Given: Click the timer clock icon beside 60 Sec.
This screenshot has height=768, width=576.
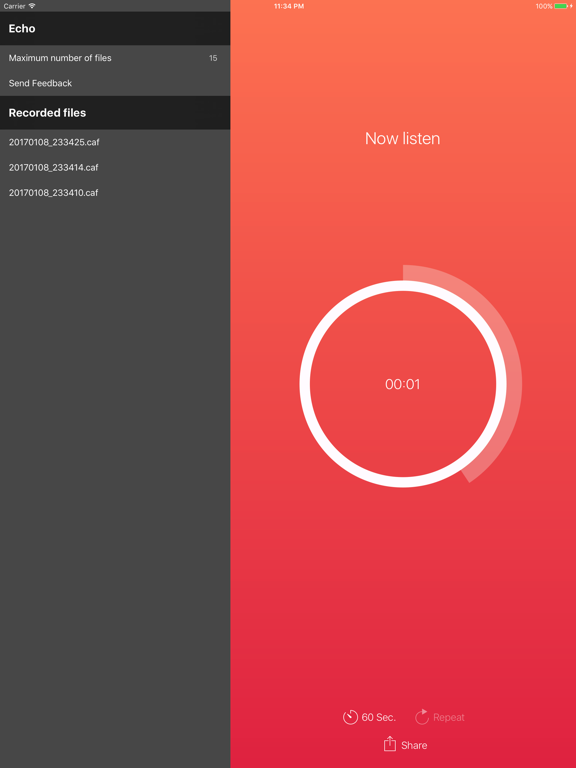Looking at the screenshot, I should 350,717.
